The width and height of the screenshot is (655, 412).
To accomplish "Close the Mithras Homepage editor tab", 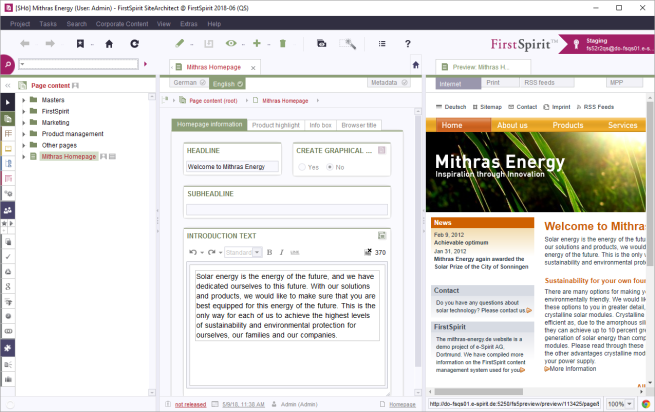I will [x=253, y=68].
